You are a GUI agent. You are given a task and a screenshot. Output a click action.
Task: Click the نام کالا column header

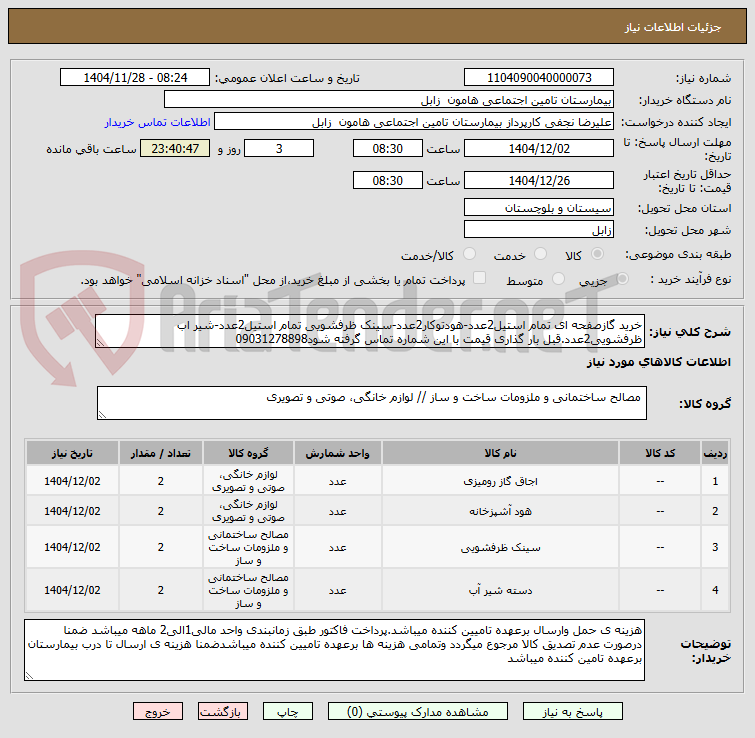pos(500,453)
